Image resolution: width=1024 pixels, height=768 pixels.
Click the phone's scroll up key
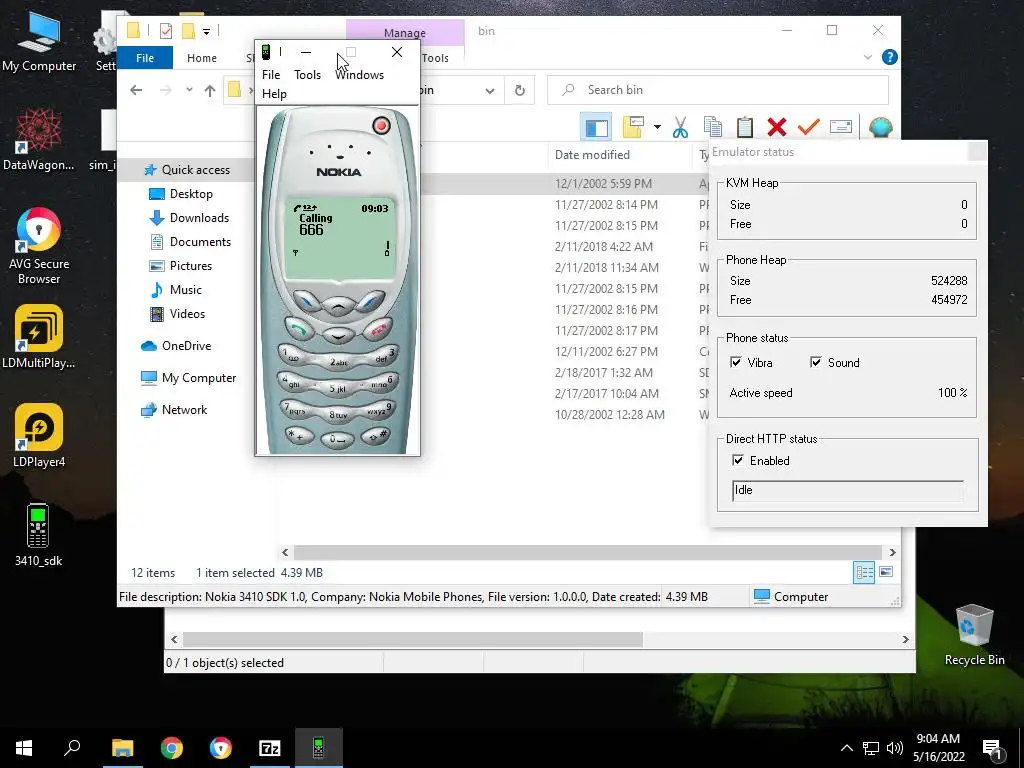(338, 305)
